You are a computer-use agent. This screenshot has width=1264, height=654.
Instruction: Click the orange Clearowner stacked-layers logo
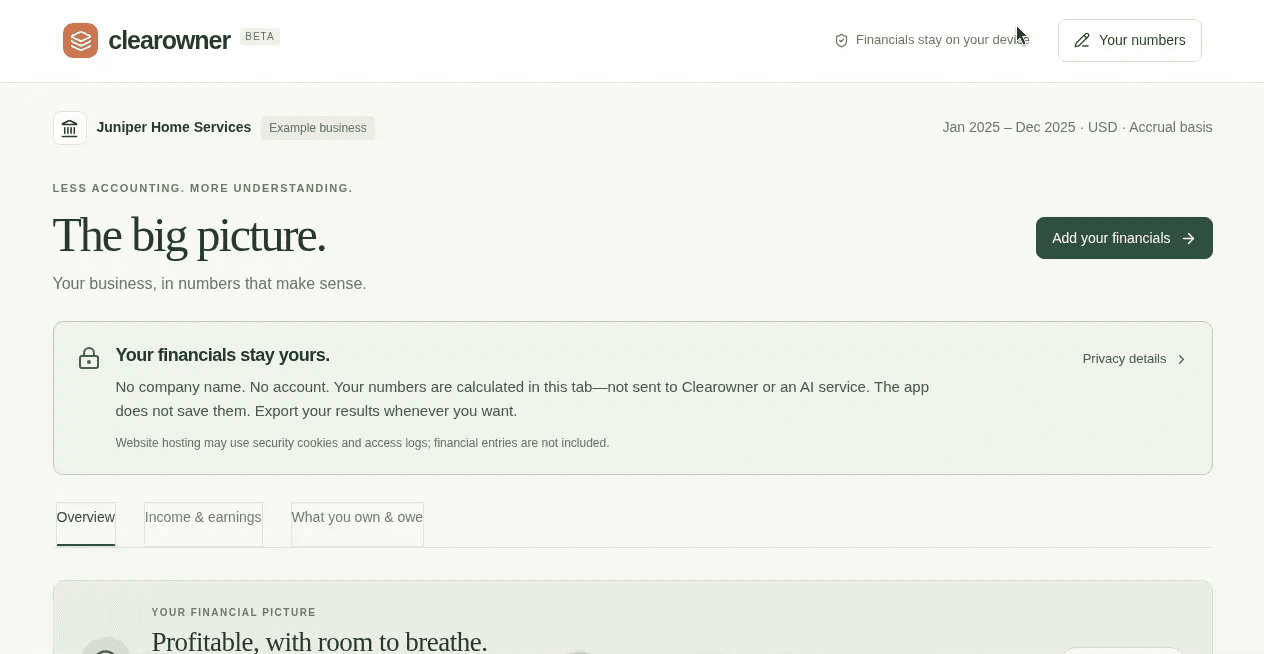click(x=80, y=40)
